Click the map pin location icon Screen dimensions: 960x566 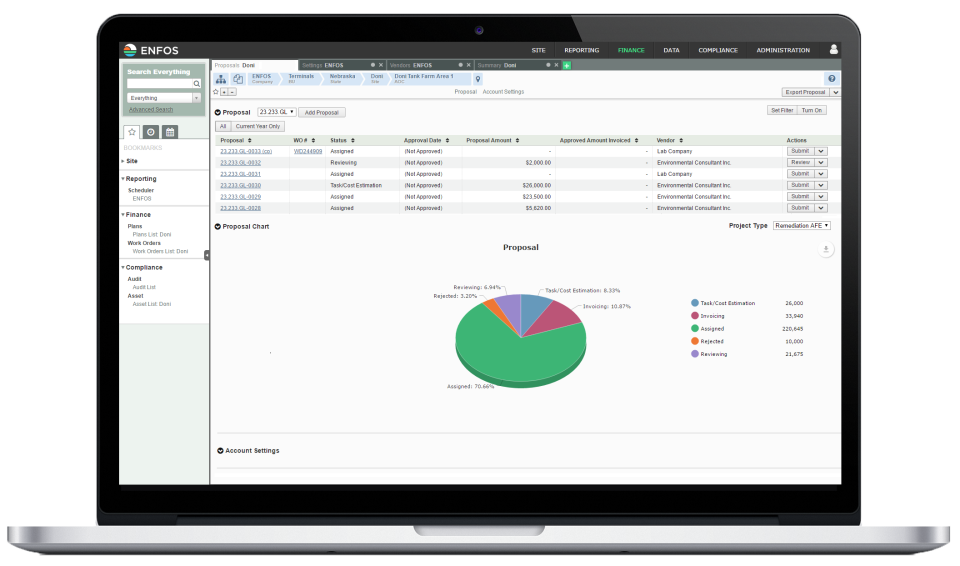478,79
